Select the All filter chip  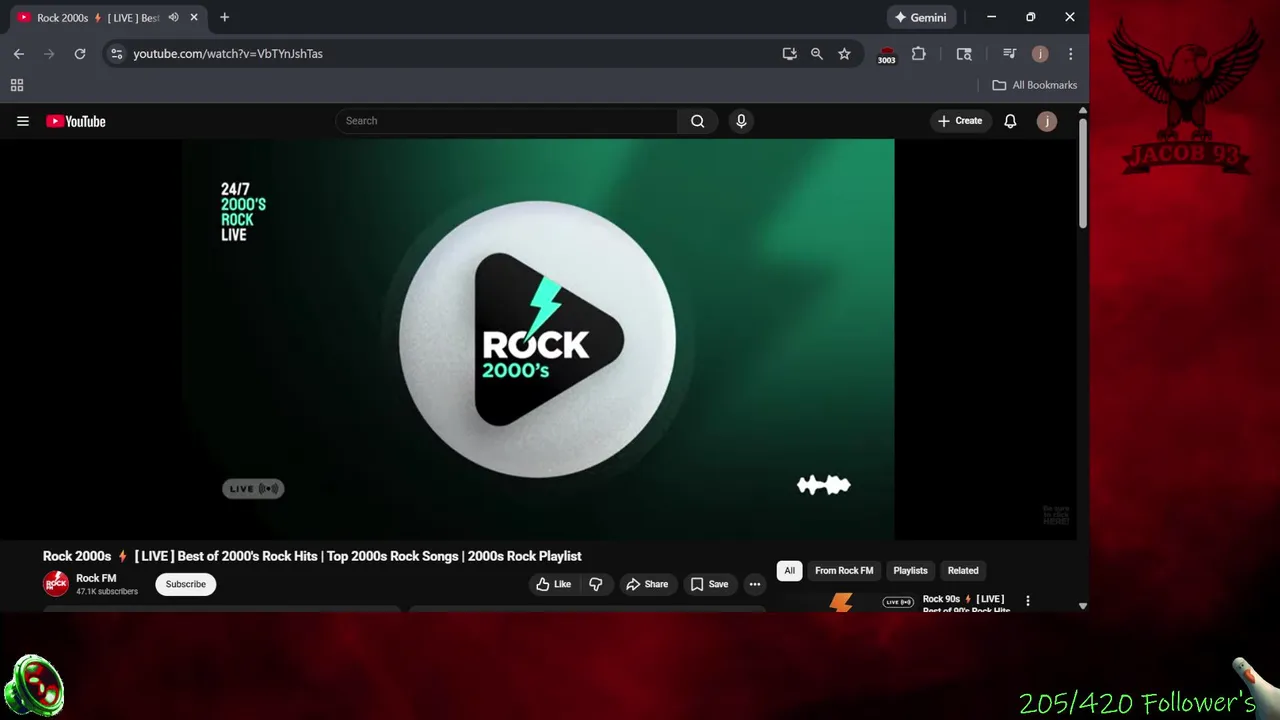click(789, 570)
